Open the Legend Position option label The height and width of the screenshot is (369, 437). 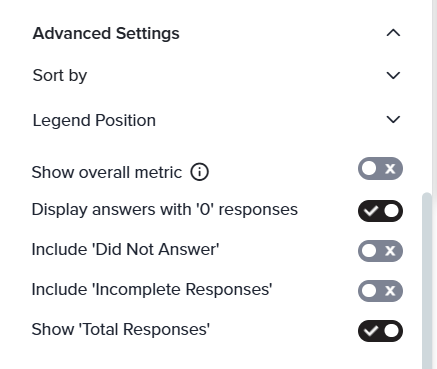coord(94,120)
